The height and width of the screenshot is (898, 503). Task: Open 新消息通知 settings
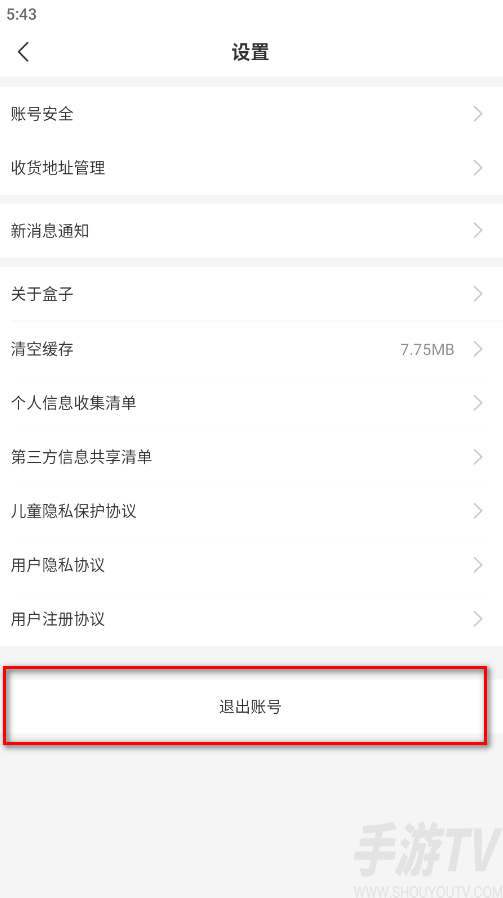[252, 231]
